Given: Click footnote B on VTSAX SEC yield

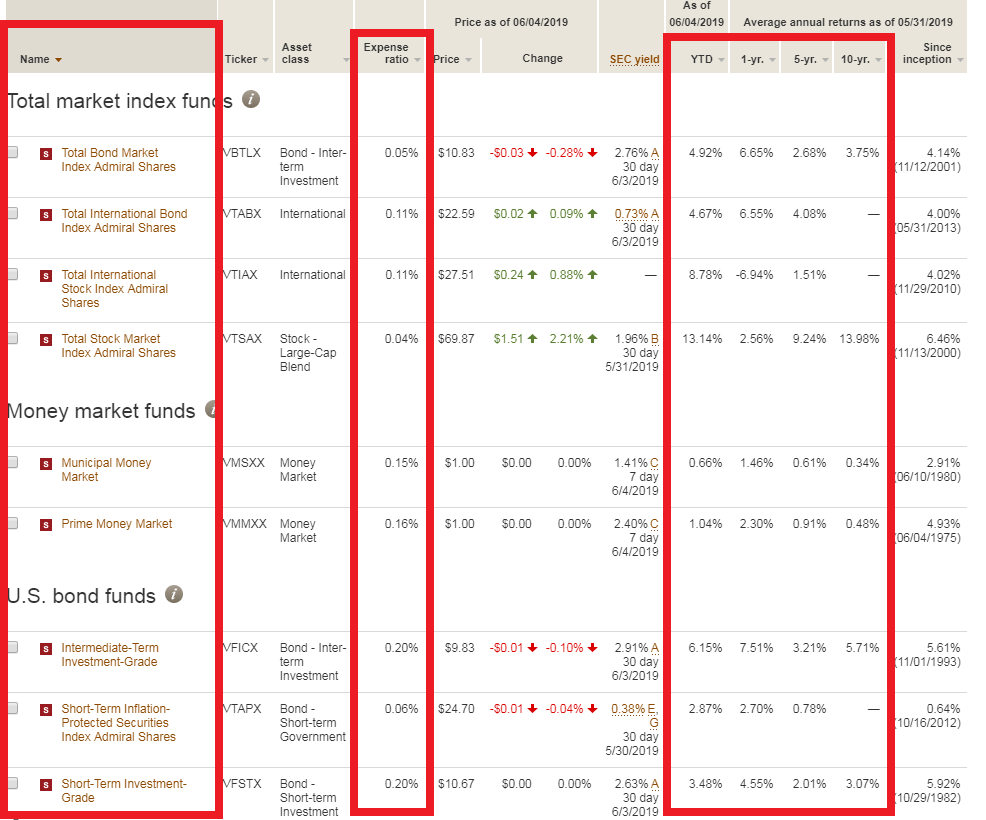Looking at the screenshot, I should (x=655, y=339).
